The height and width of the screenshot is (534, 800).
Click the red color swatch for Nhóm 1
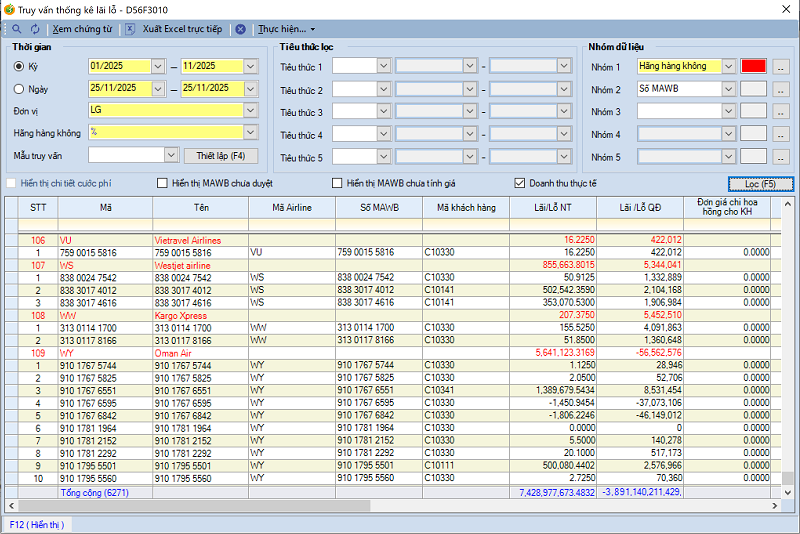tap(753, 67)
